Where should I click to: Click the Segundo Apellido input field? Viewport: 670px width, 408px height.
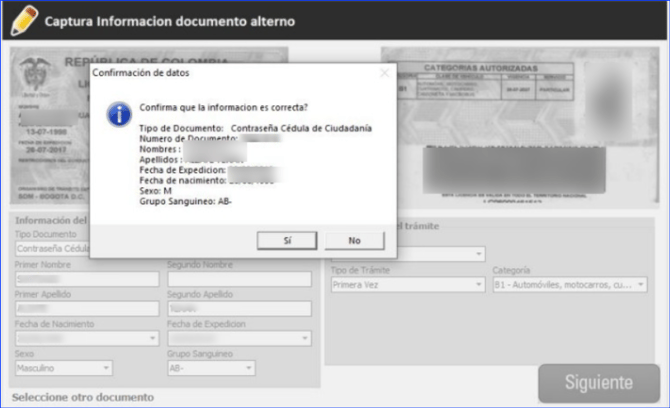click(x=239, y=309)
